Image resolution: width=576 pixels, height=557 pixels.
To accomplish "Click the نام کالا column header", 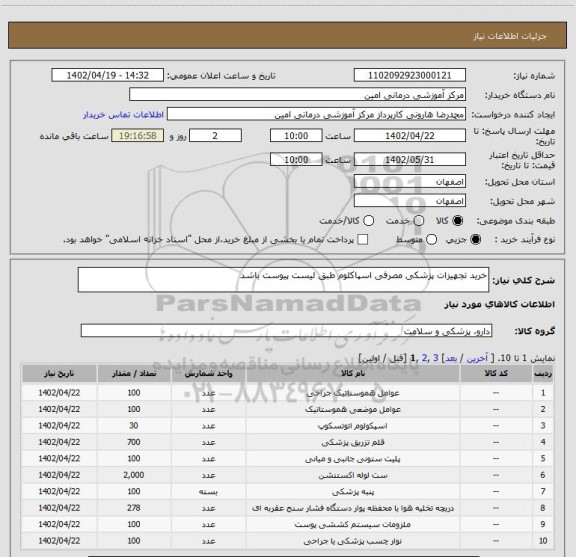I will pos(353,373).
